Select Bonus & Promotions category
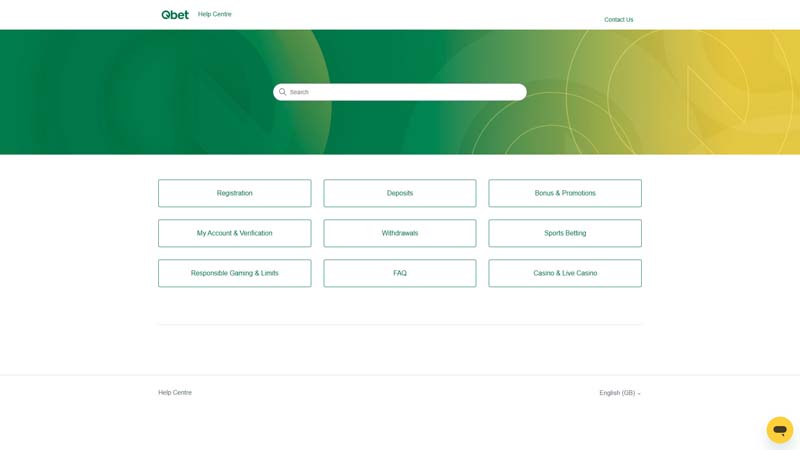Screen dimensions: 800x450 pos(565,193)
